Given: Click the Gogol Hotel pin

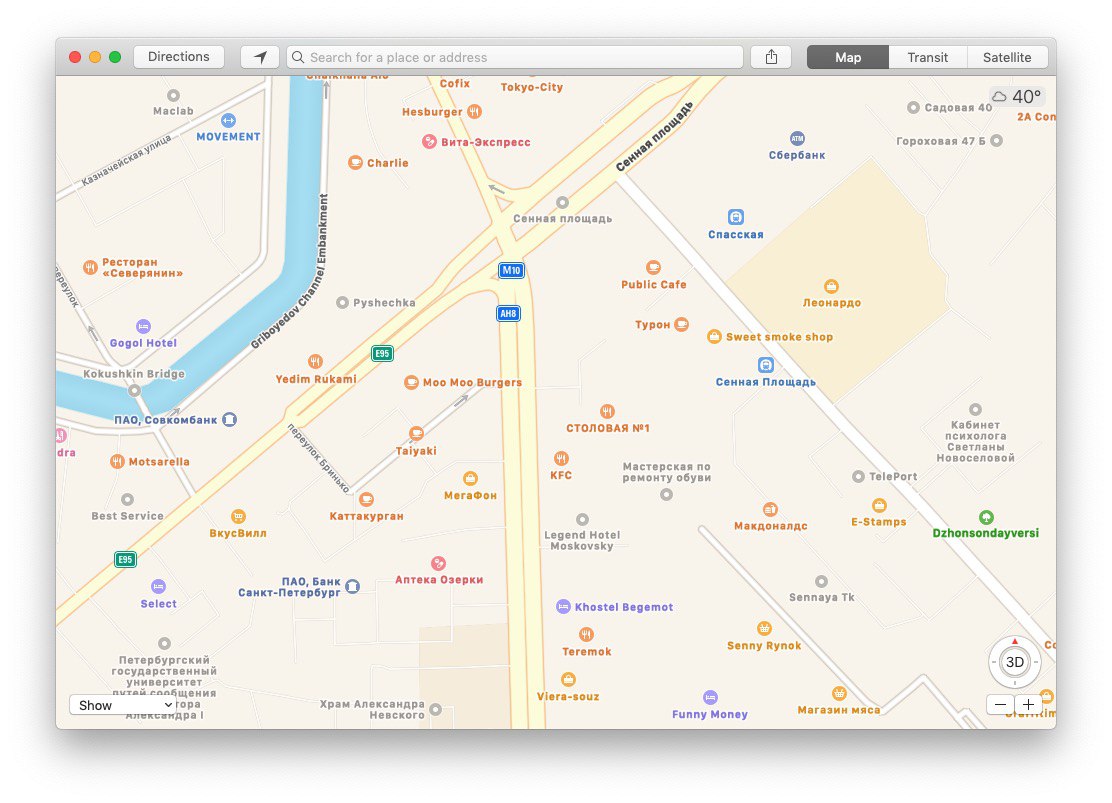Looking at the screenshot, I should [x=143, y=326].
